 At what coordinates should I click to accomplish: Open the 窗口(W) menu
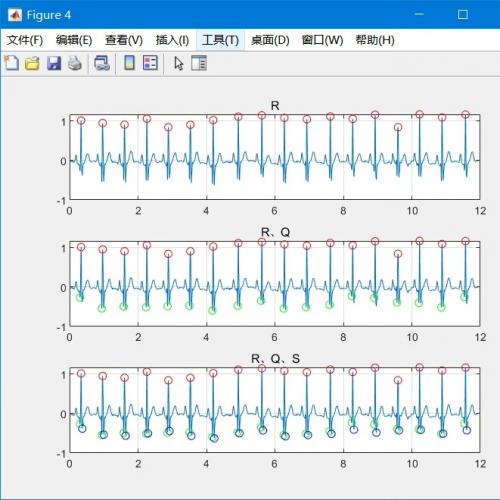(322, 40)
